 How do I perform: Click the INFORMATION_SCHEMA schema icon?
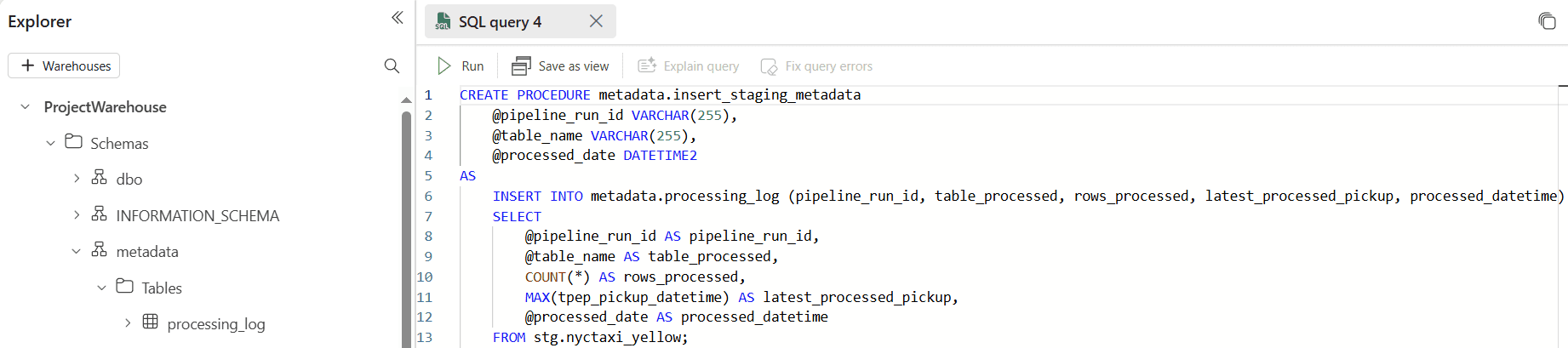[x=100, y=214]
